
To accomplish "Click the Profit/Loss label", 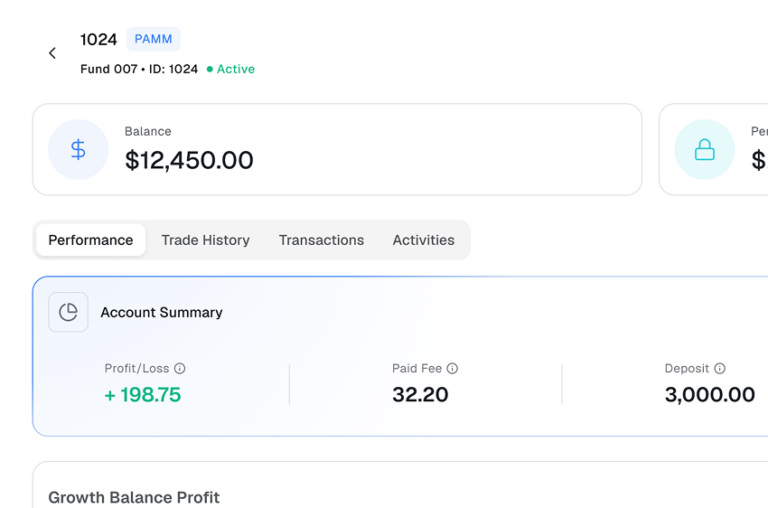I will (x=137, y=368).
